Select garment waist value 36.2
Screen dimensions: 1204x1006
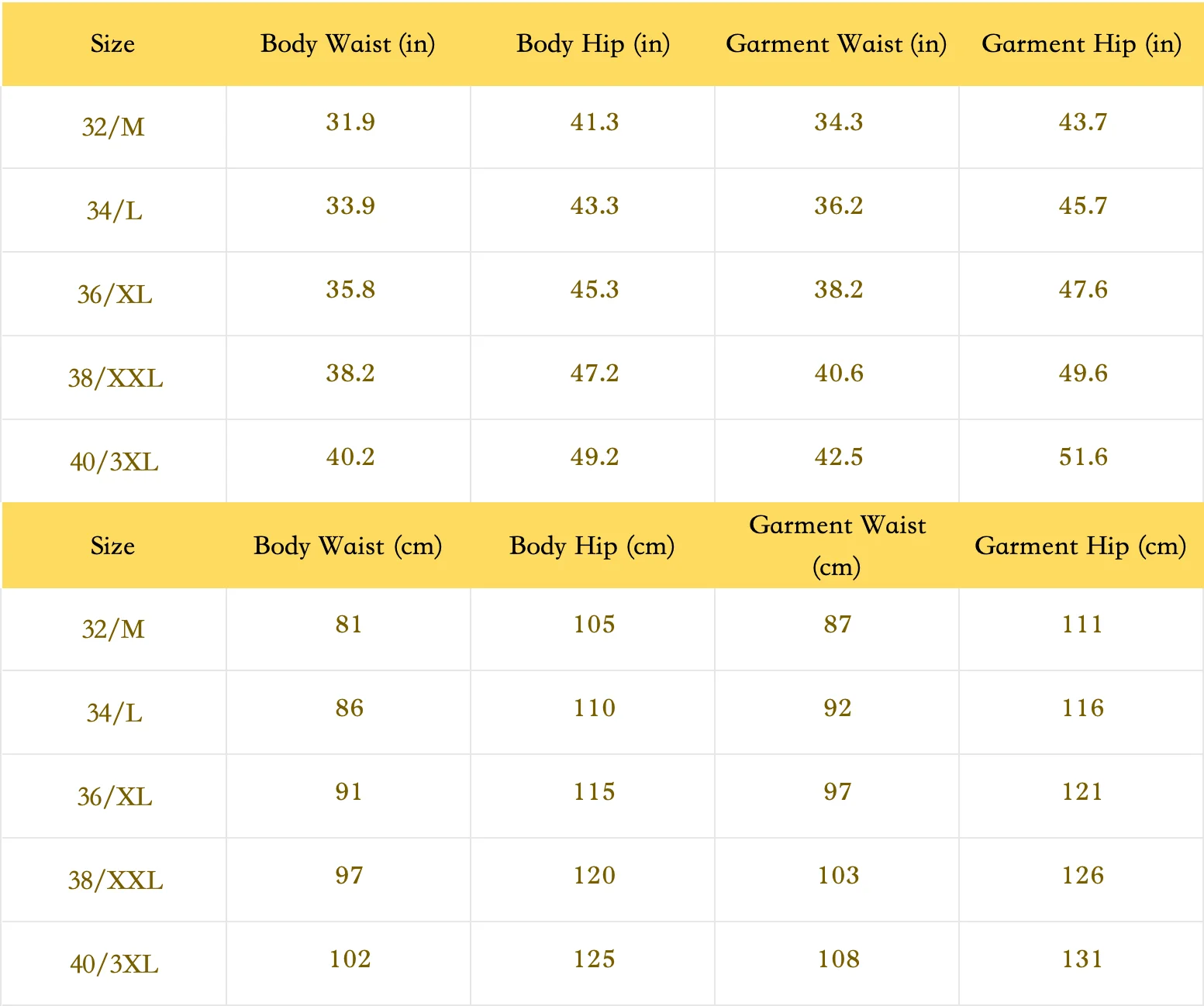[x=838, y=206]
